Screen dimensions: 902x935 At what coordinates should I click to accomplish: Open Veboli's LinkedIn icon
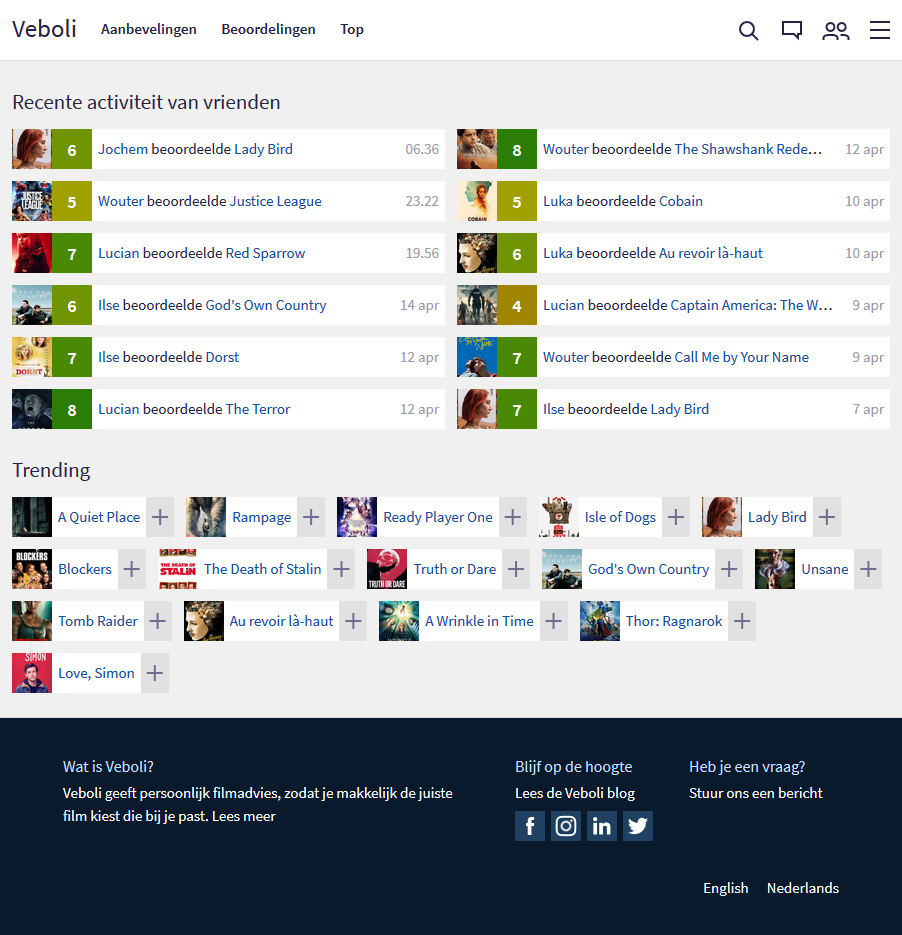coord(602,826)
